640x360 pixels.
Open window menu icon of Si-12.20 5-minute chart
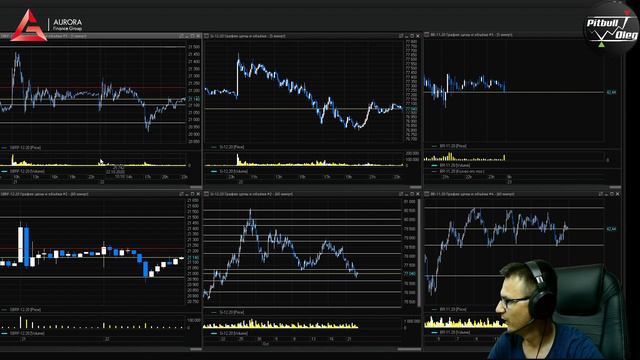coord(207,36)
